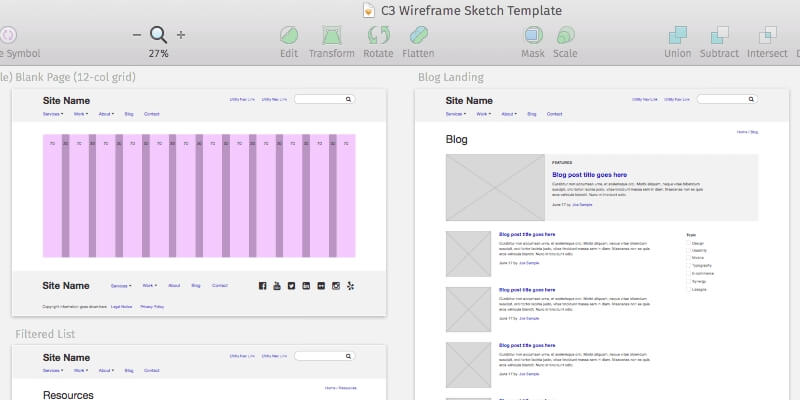
Task: Apply the Union boolean operation
Action: pos(679,36)
